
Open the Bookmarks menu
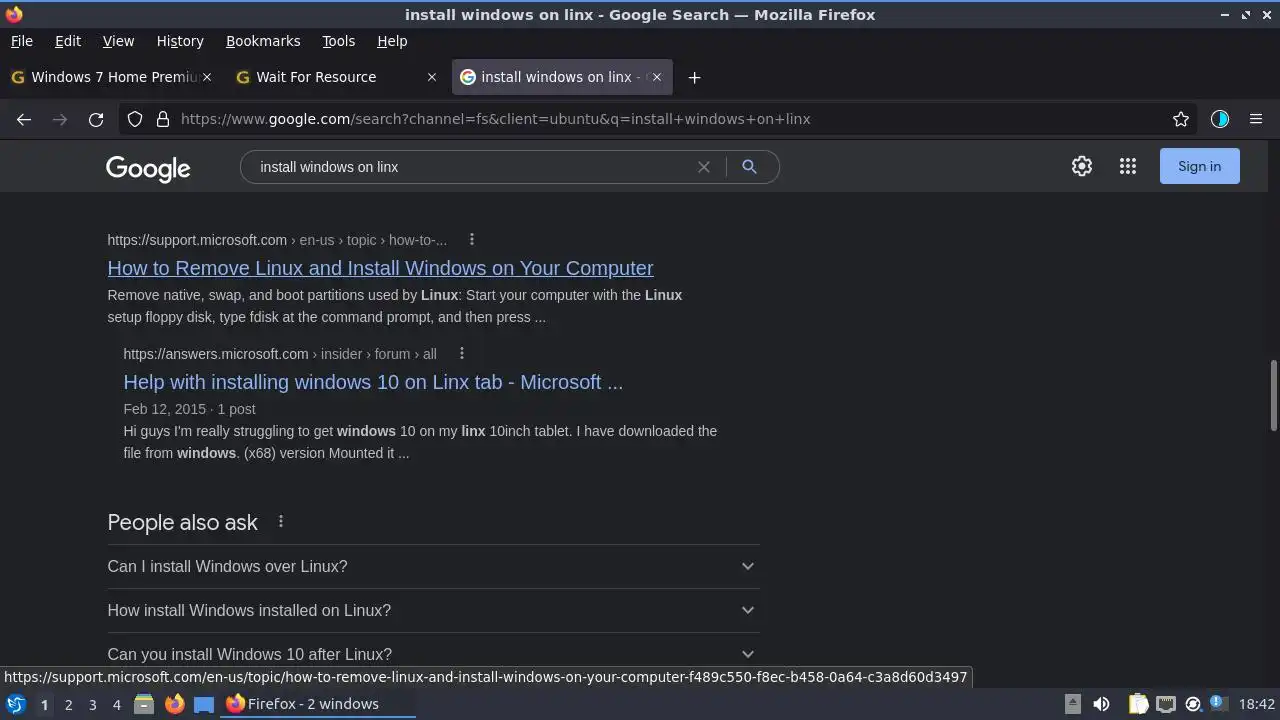pos(263,41)
